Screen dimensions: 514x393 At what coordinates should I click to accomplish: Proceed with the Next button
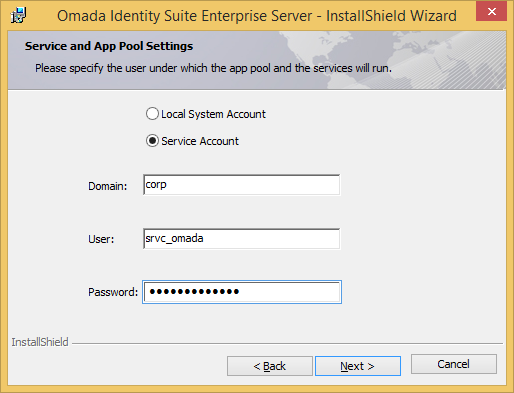(358, 366)
